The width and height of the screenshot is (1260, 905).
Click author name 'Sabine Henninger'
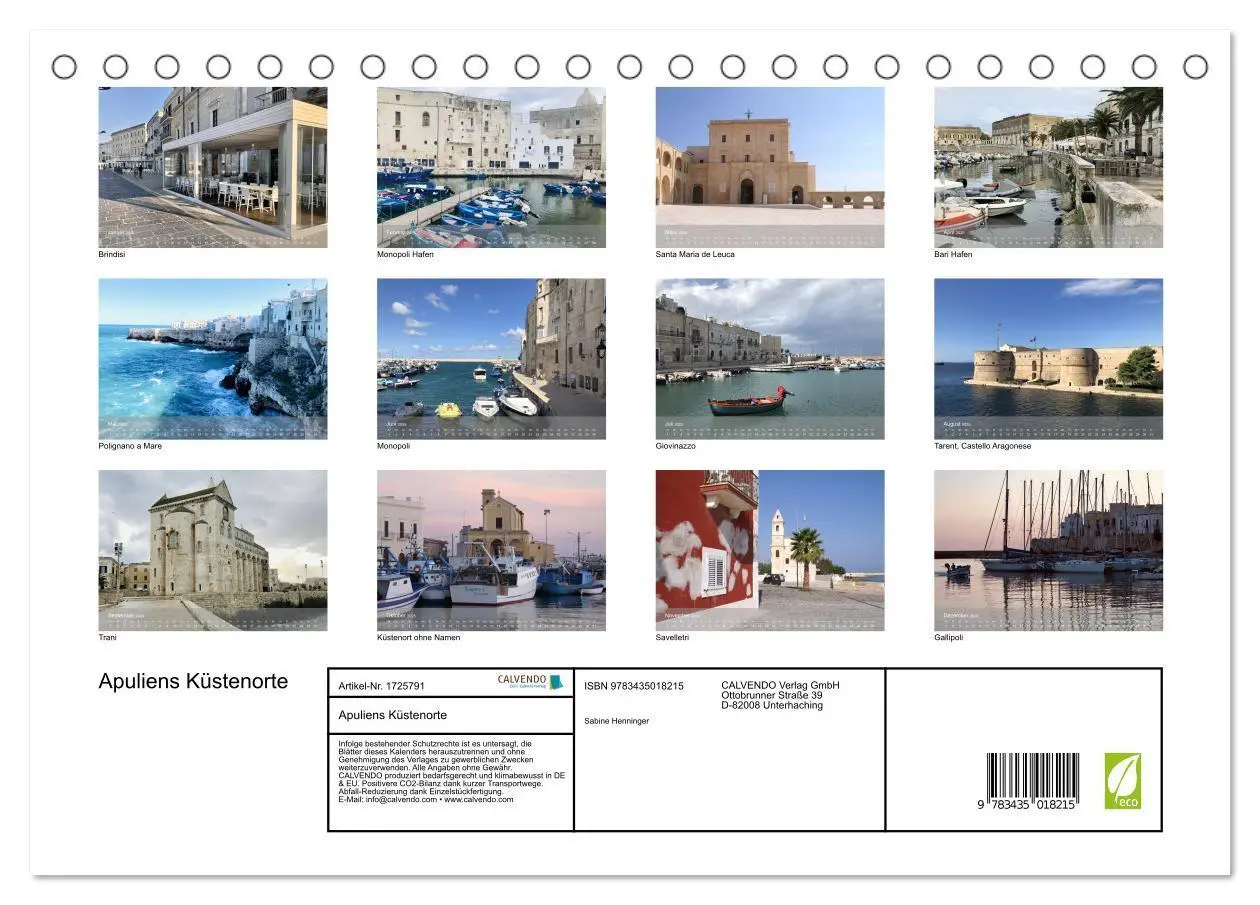[x=616, y=721]
